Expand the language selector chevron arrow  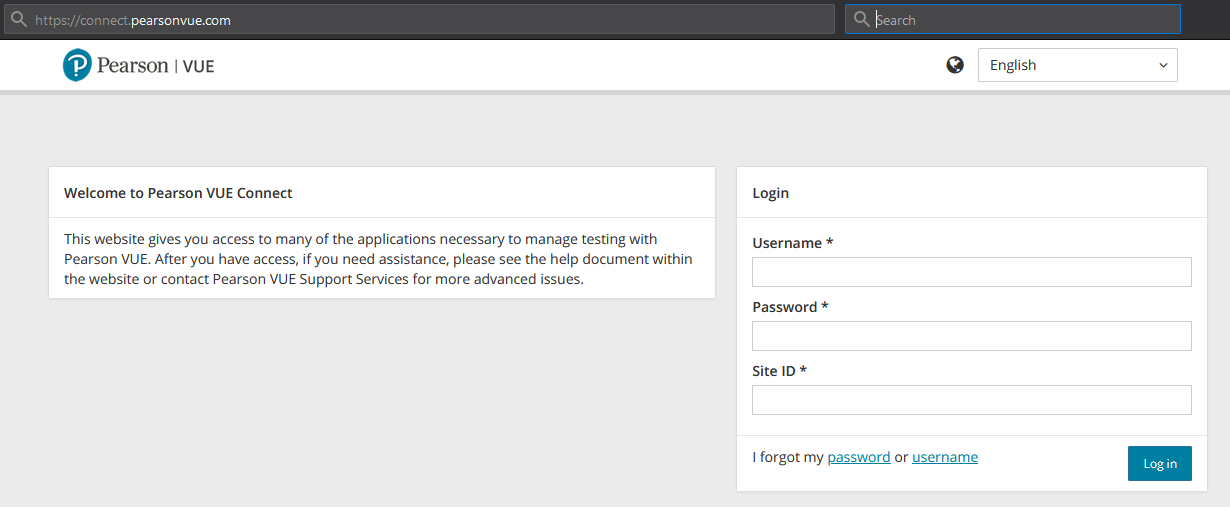[x=1163, y=65]
